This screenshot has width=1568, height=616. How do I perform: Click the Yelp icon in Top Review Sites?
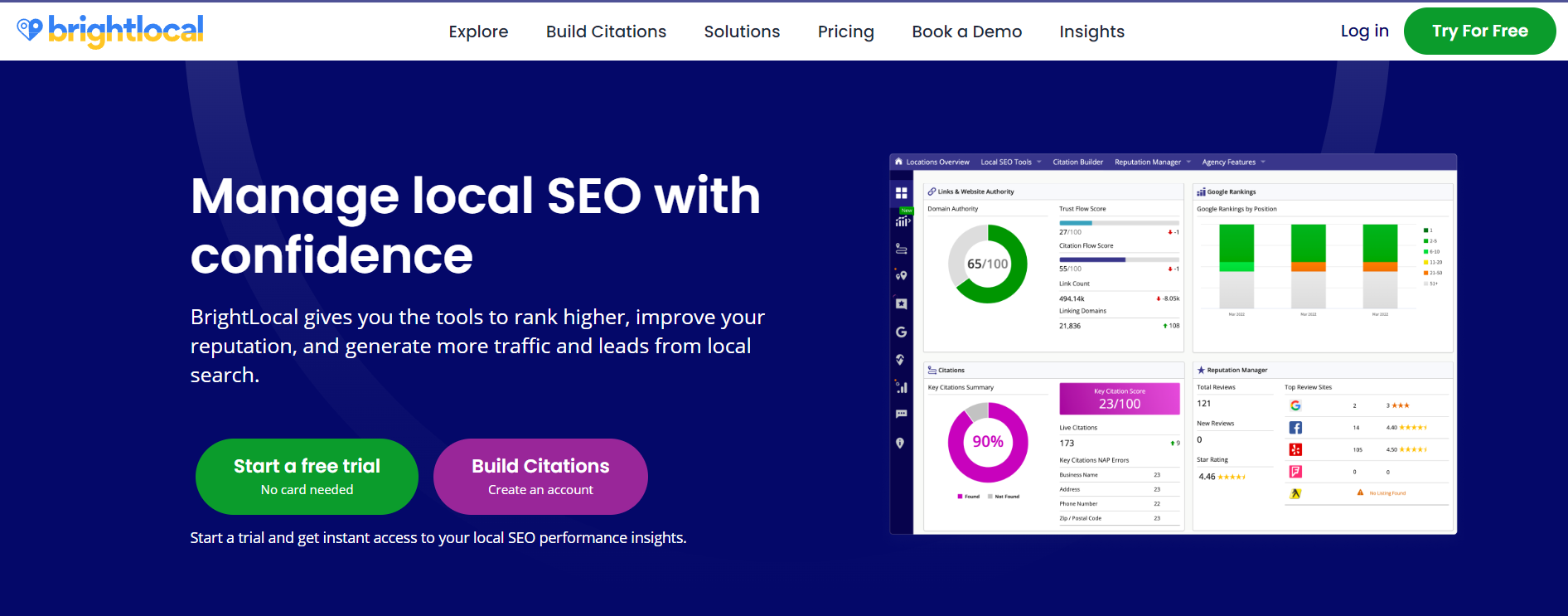(x=1295, y=449)
